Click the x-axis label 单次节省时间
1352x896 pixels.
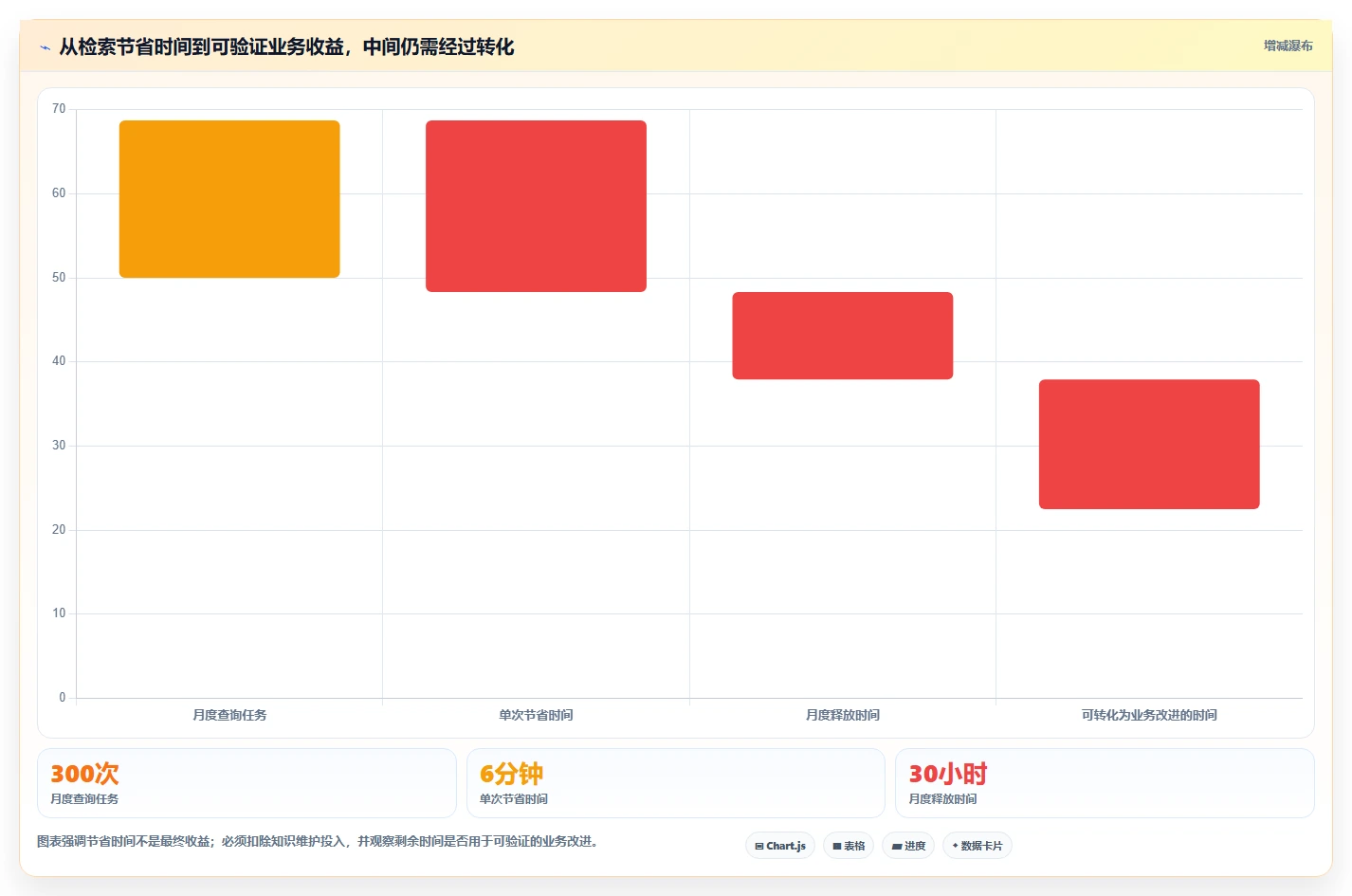(536, 715)
